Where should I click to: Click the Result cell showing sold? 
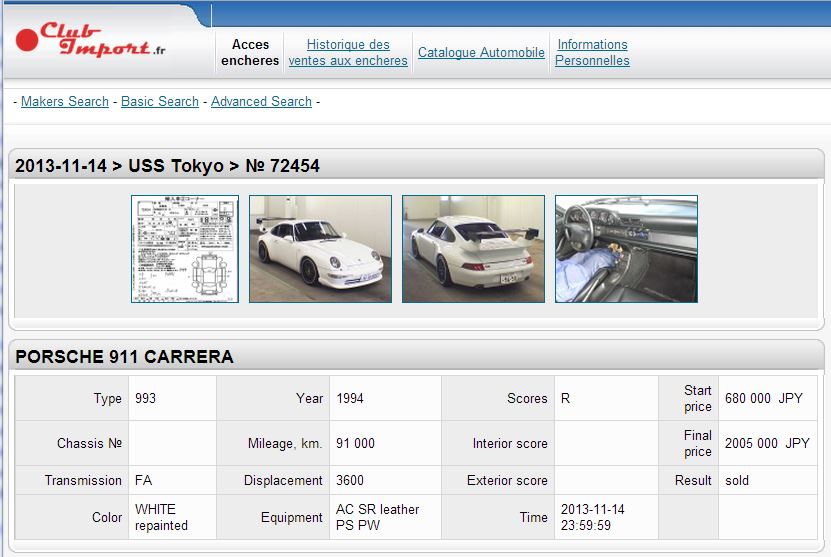click(736, 480)
